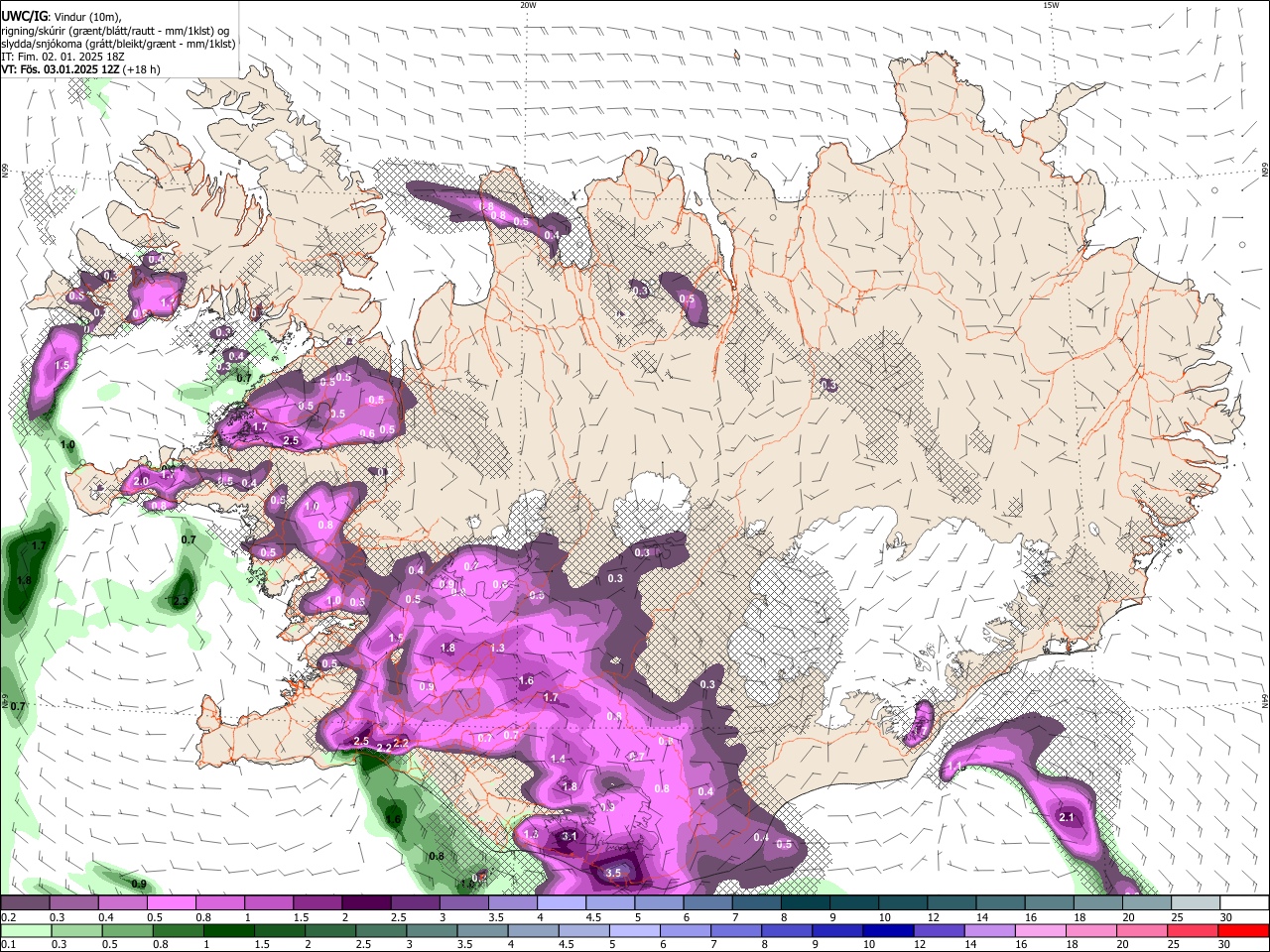Select the palest green 0.1 rain legend swatch
This screenshot has height=952, width=1270.
coord(26,931)
